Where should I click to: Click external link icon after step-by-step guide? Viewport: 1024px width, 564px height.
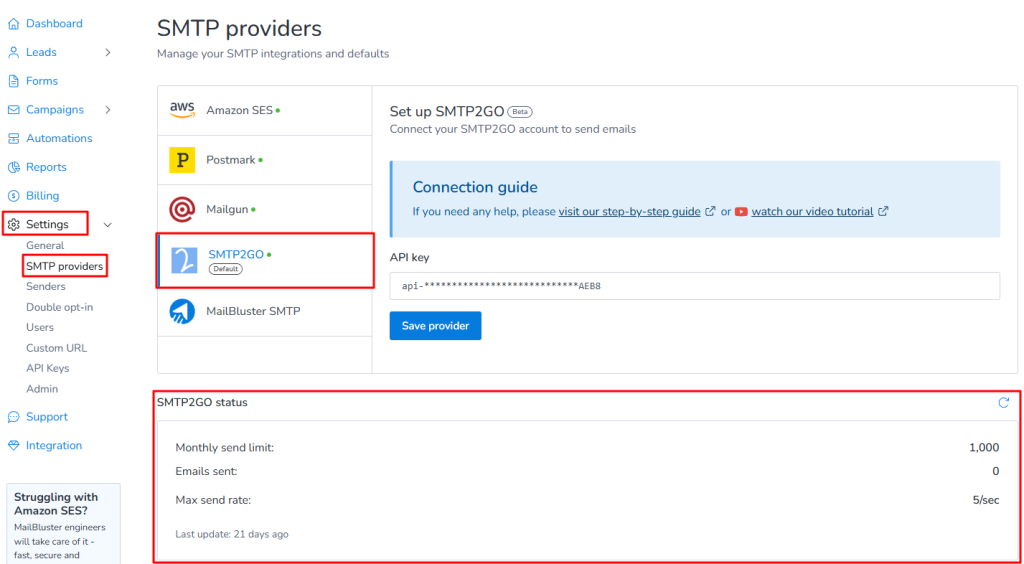[711, 212]
